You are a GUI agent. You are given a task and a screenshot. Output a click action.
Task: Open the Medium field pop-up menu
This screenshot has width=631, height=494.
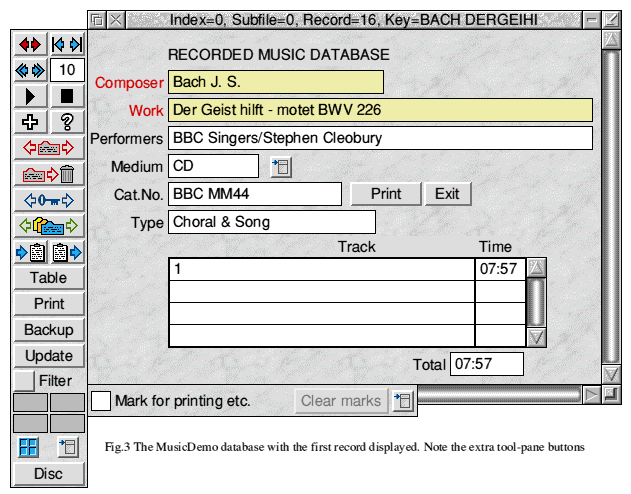(x=281, y=167)
